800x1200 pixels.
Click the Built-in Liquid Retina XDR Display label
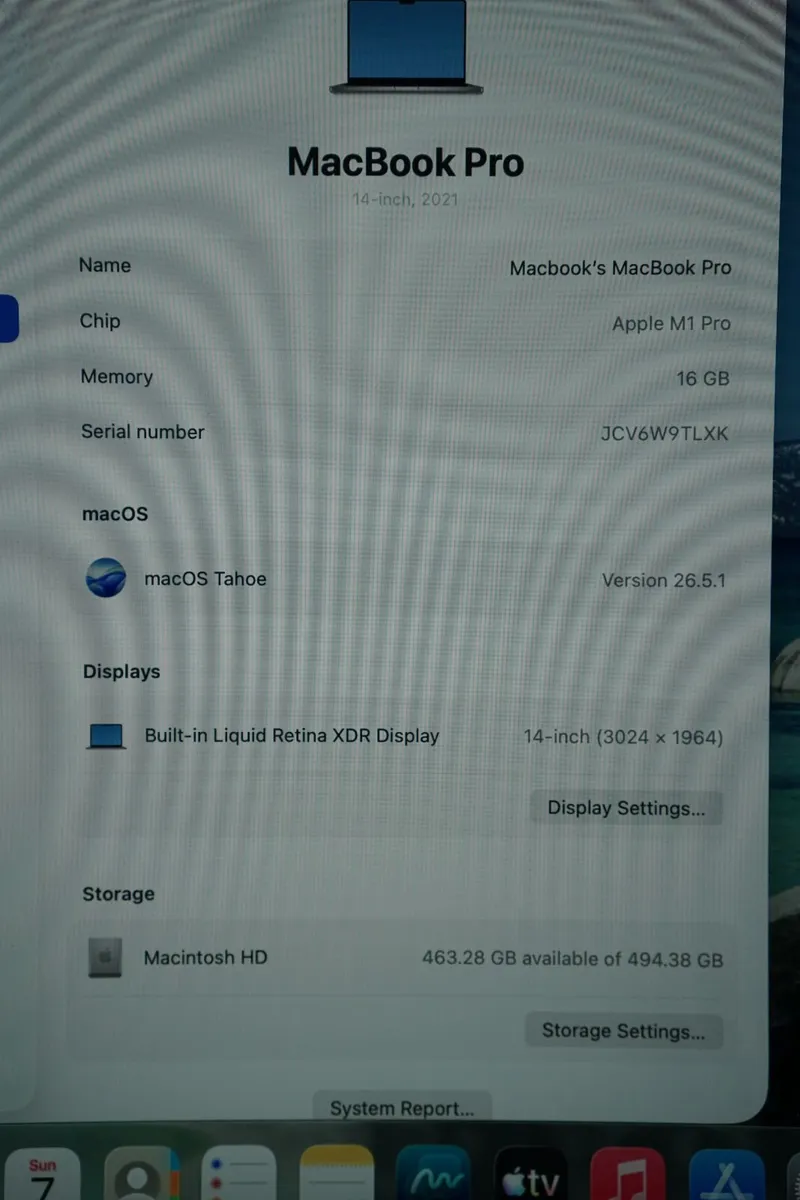pos(292,736)
